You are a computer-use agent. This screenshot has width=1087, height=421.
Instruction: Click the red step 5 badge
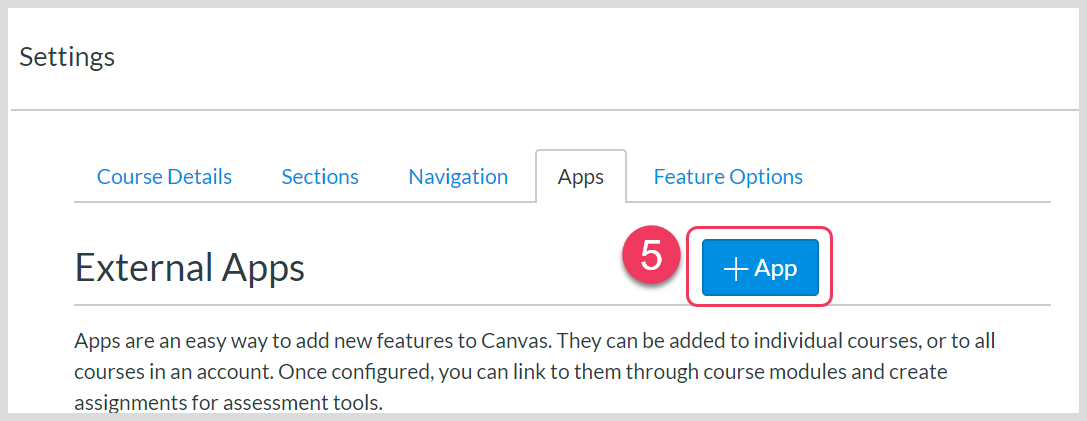(651, 257)
